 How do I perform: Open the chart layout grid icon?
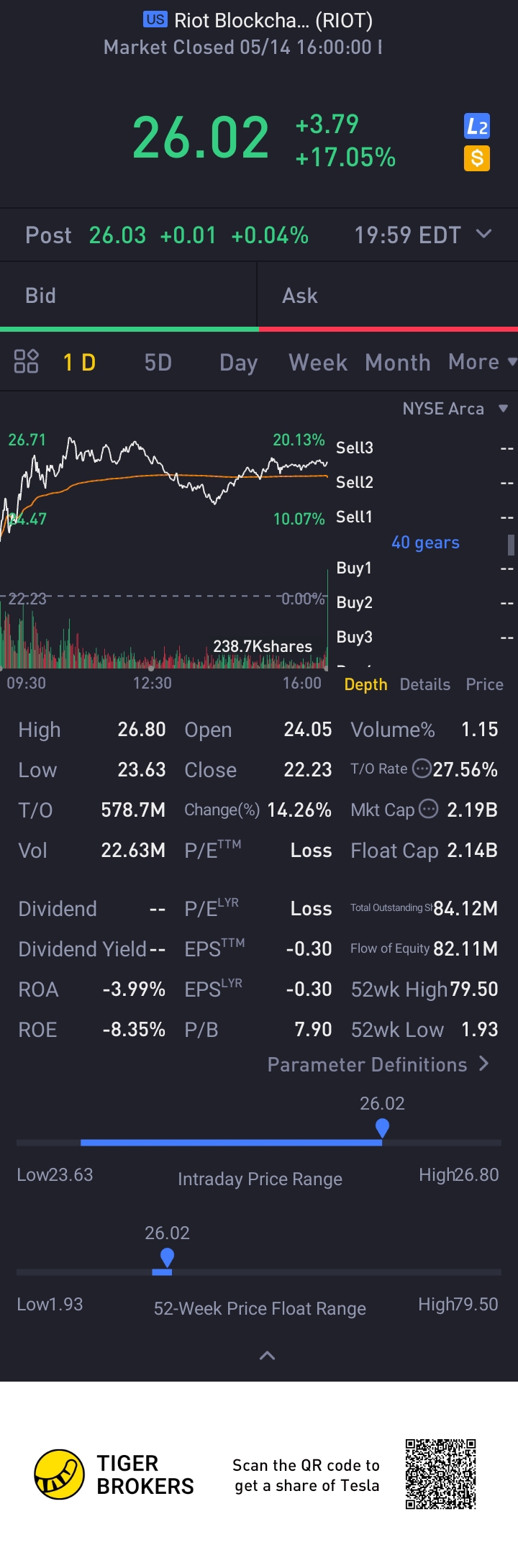(26, 361)
